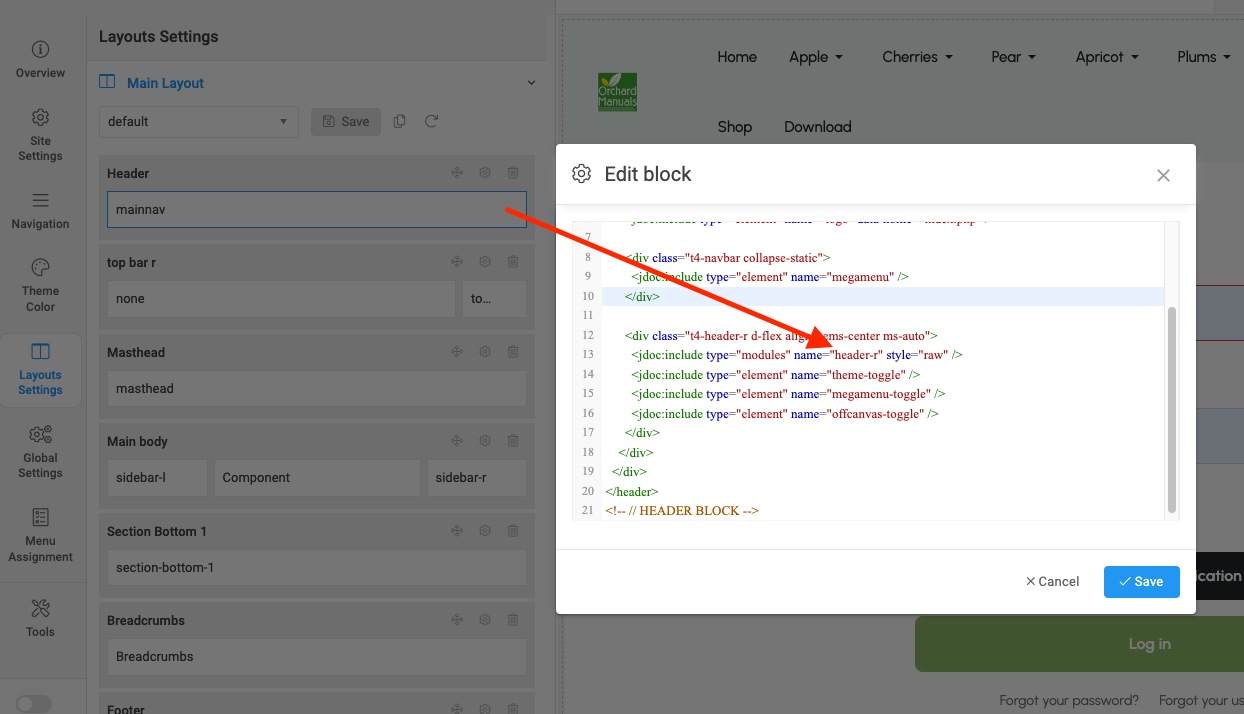Switch to the Navigation settings tab
The width and height of the screenshot is (1244, 714).
pos(40,210)
